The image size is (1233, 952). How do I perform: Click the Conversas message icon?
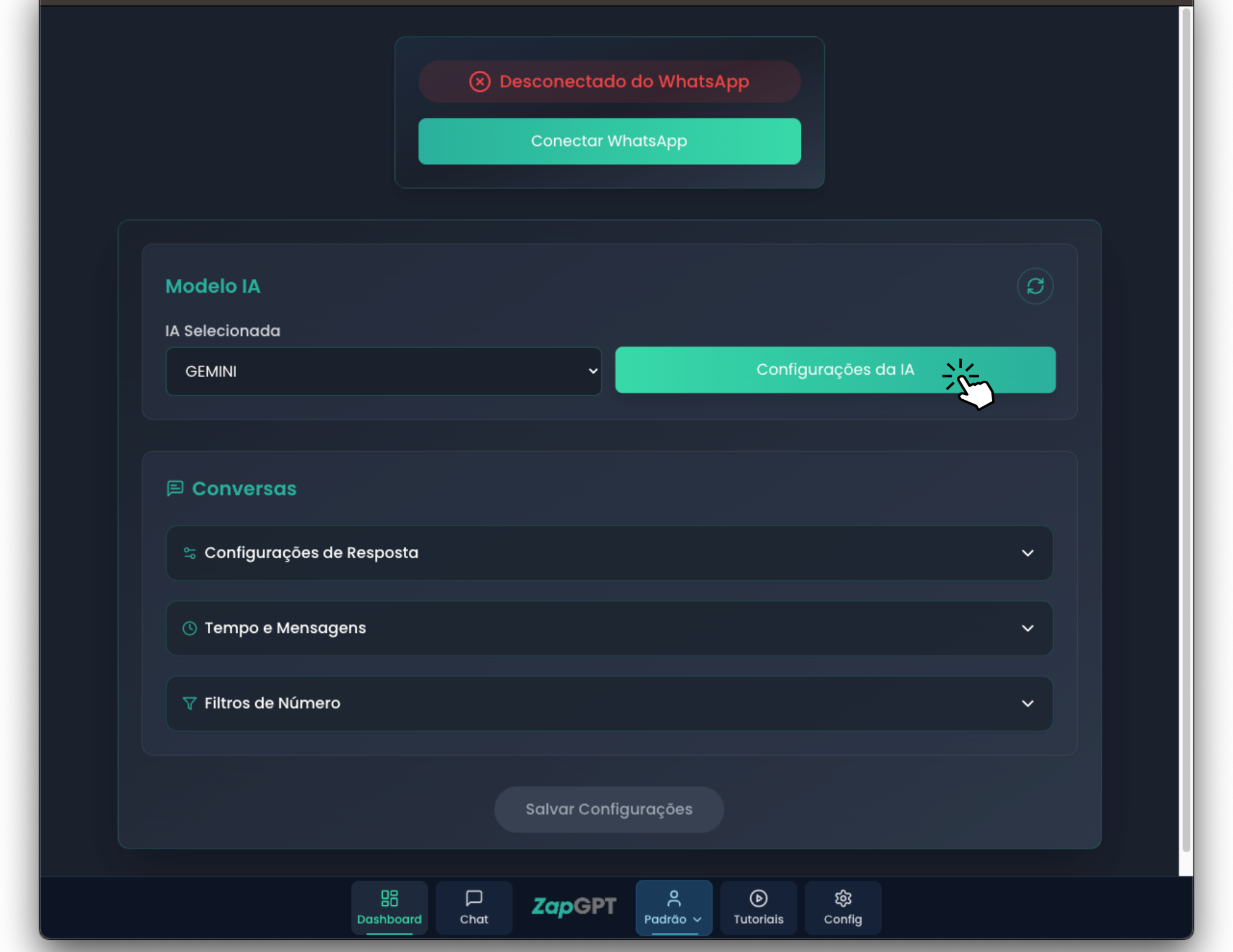pyautogui.click(x=175, y=489)
